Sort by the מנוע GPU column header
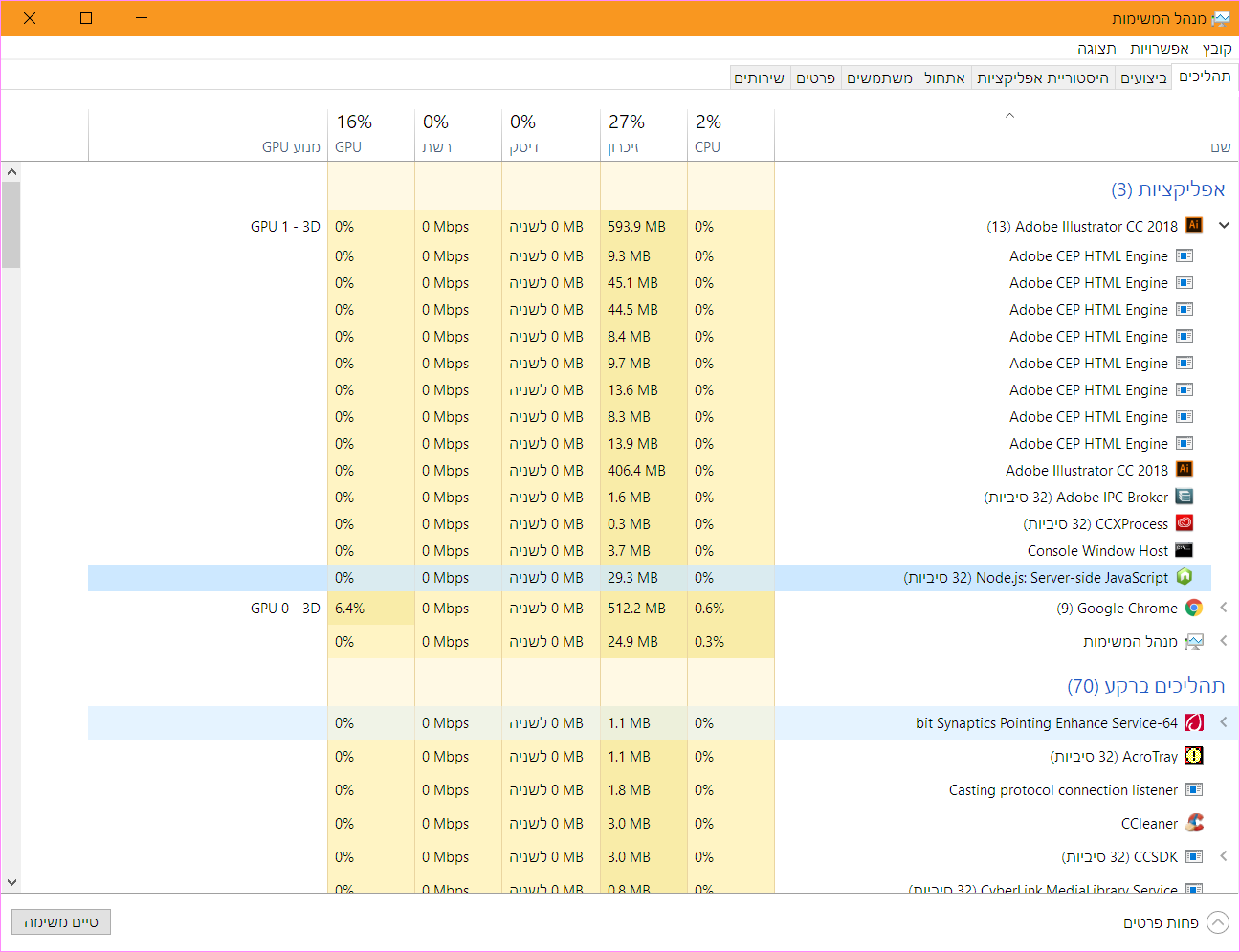1240x952 pixels. point(208,134)
